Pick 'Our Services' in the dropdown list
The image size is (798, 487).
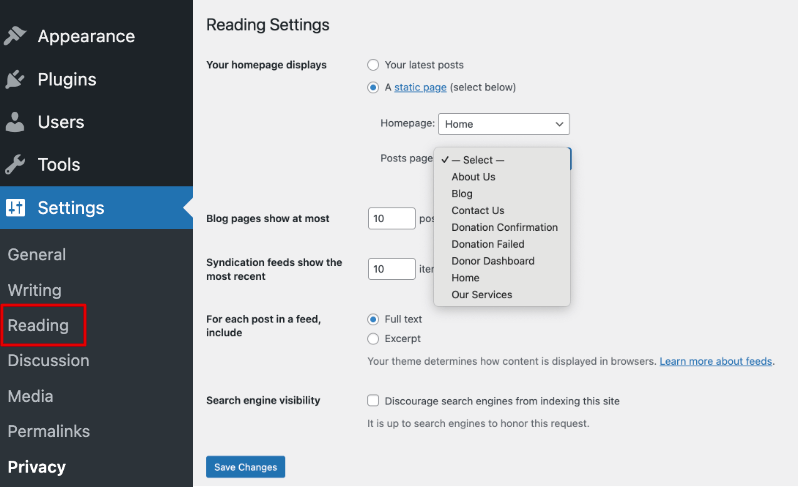click(x=481, y=295)
